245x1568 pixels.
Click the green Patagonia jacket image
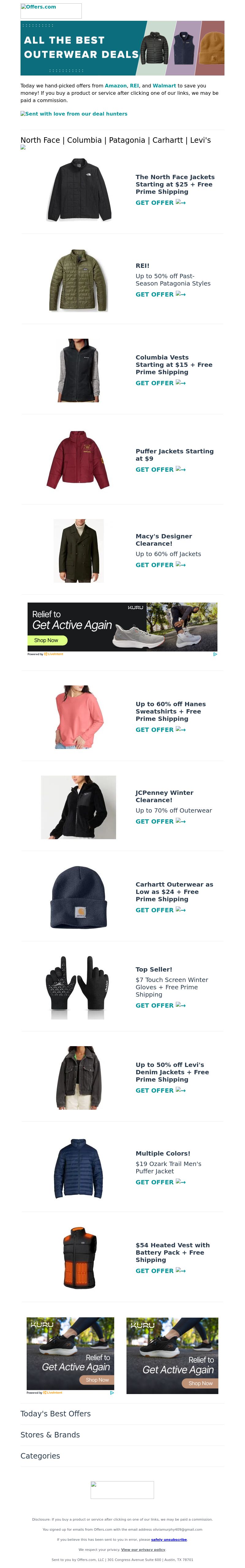point(79,281)
